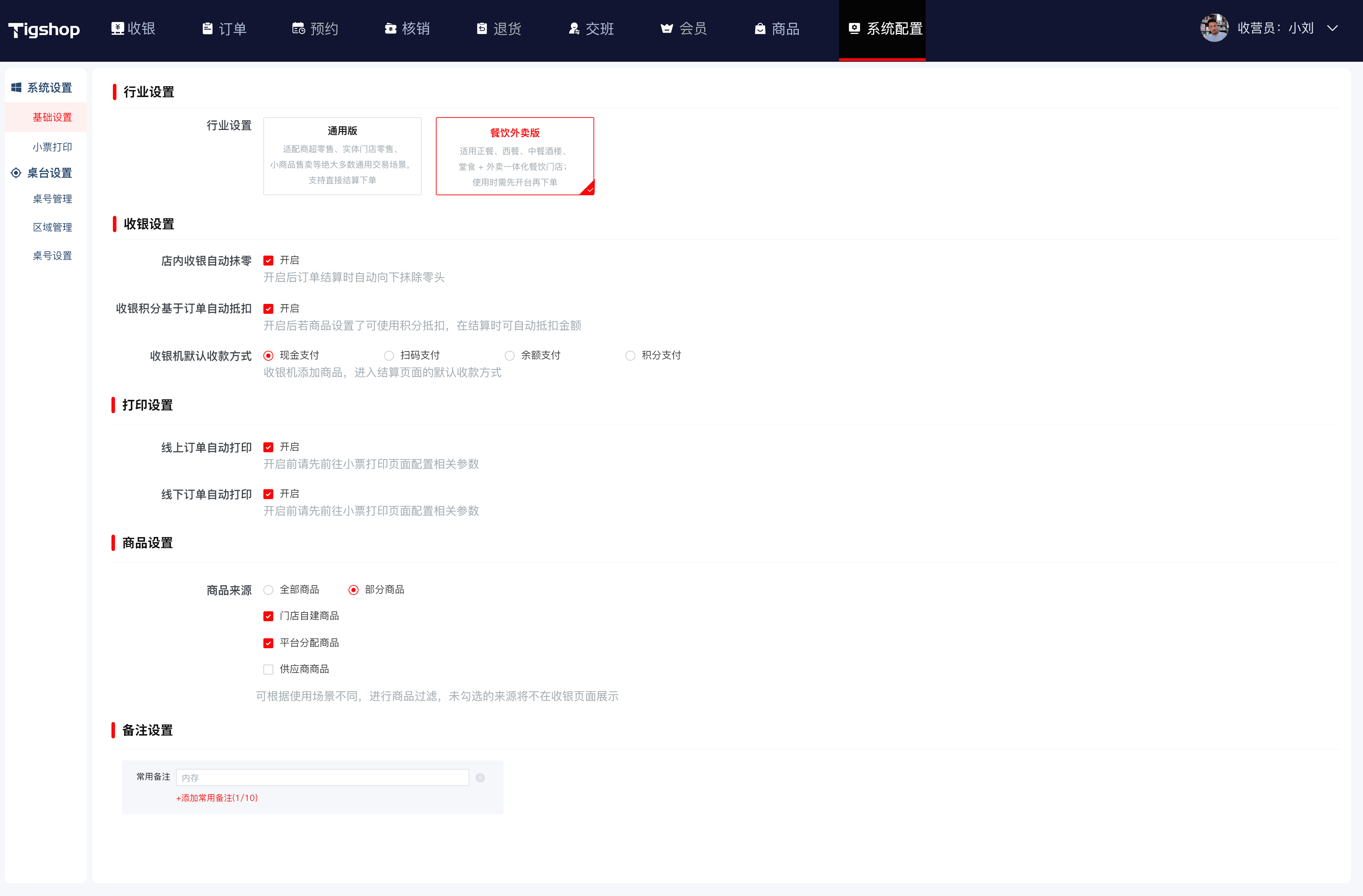Open 桌号管理 in the sidebar
Image resolution: width=1363 pixels, height=896 pixels.
52,199
